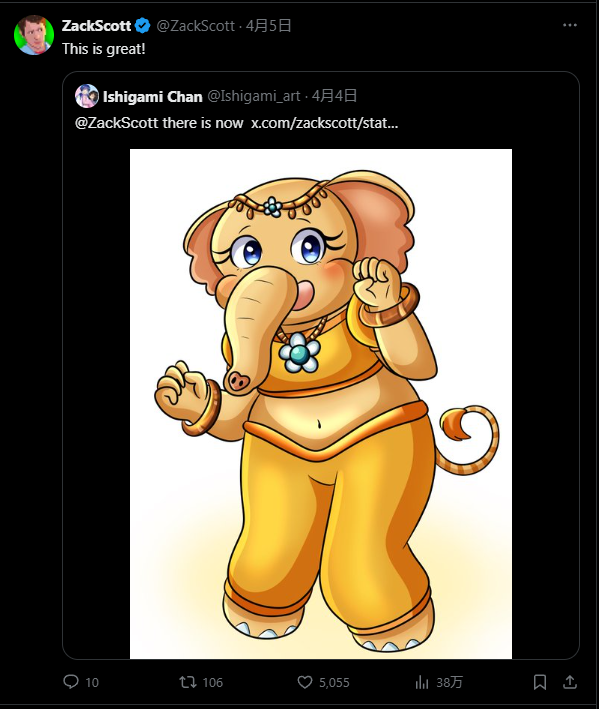Click the blue verified badge
This screenshot has width=599, height=709.
click(143, 26)
